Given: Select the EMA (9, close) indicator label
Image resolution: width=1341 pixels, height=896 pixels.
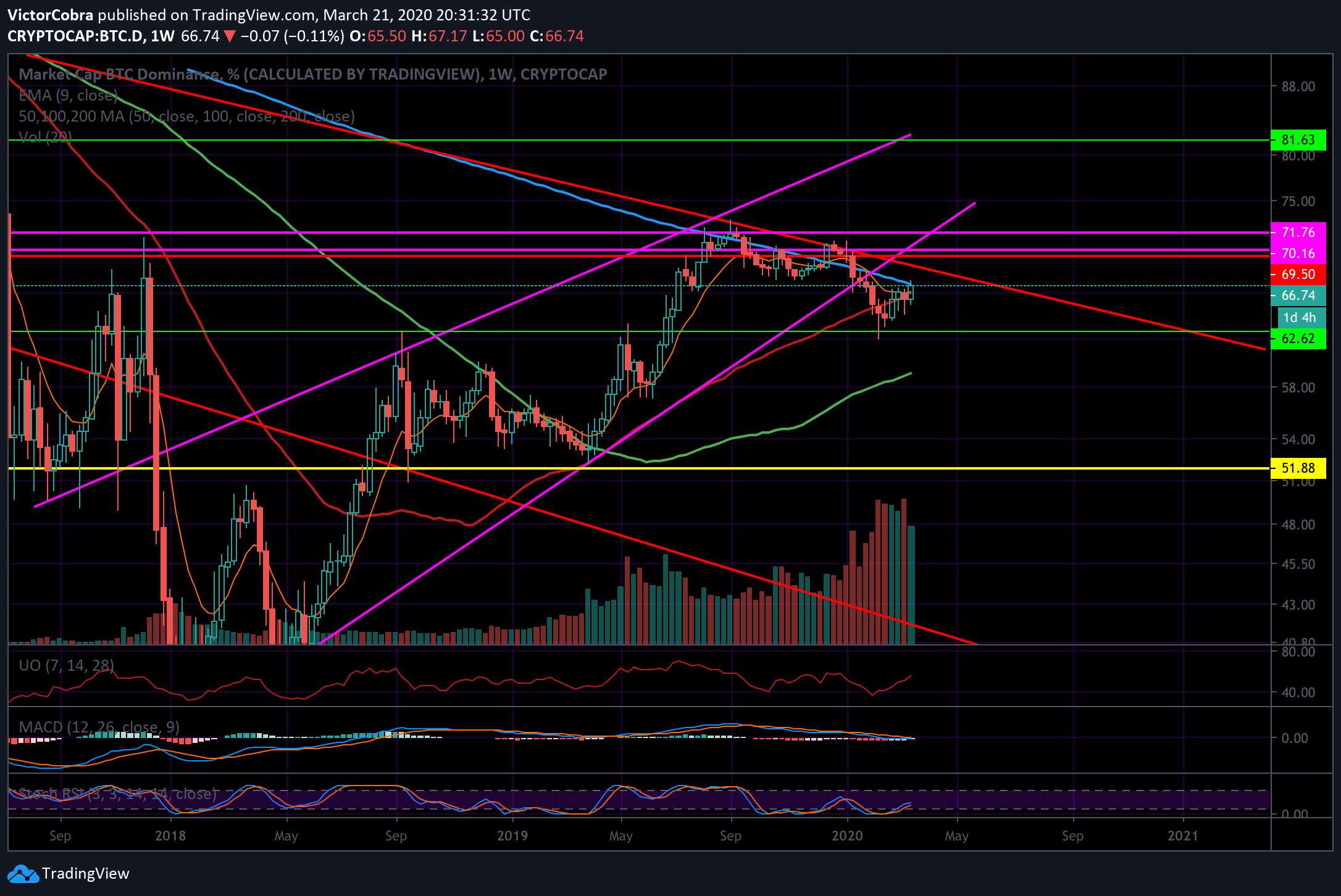Looking at the screenshot, I should [68, 95].
